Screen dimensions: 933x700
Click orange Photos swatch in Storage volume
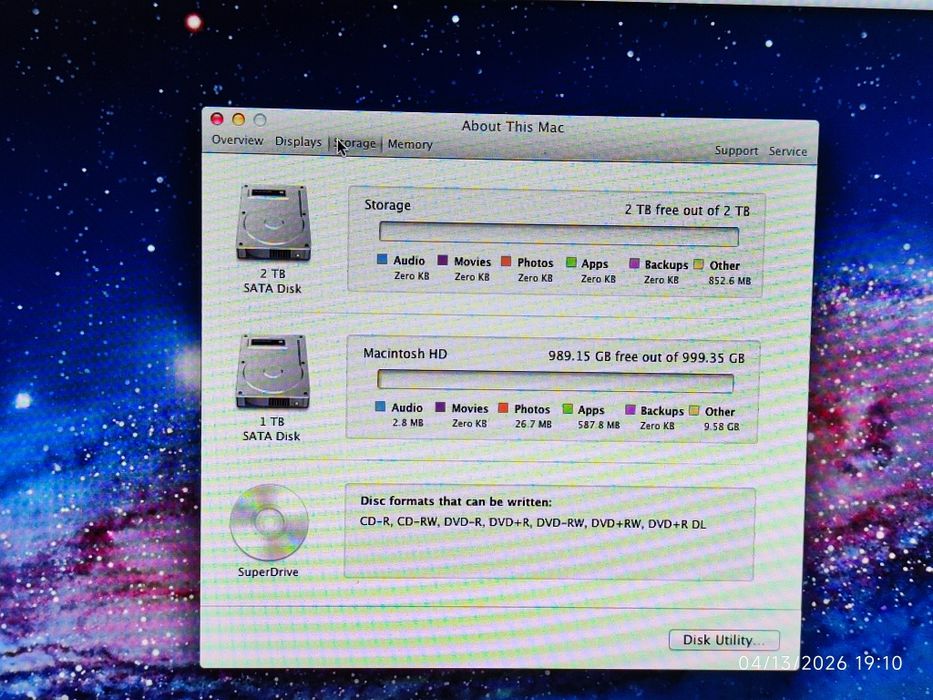pos(506,261)
